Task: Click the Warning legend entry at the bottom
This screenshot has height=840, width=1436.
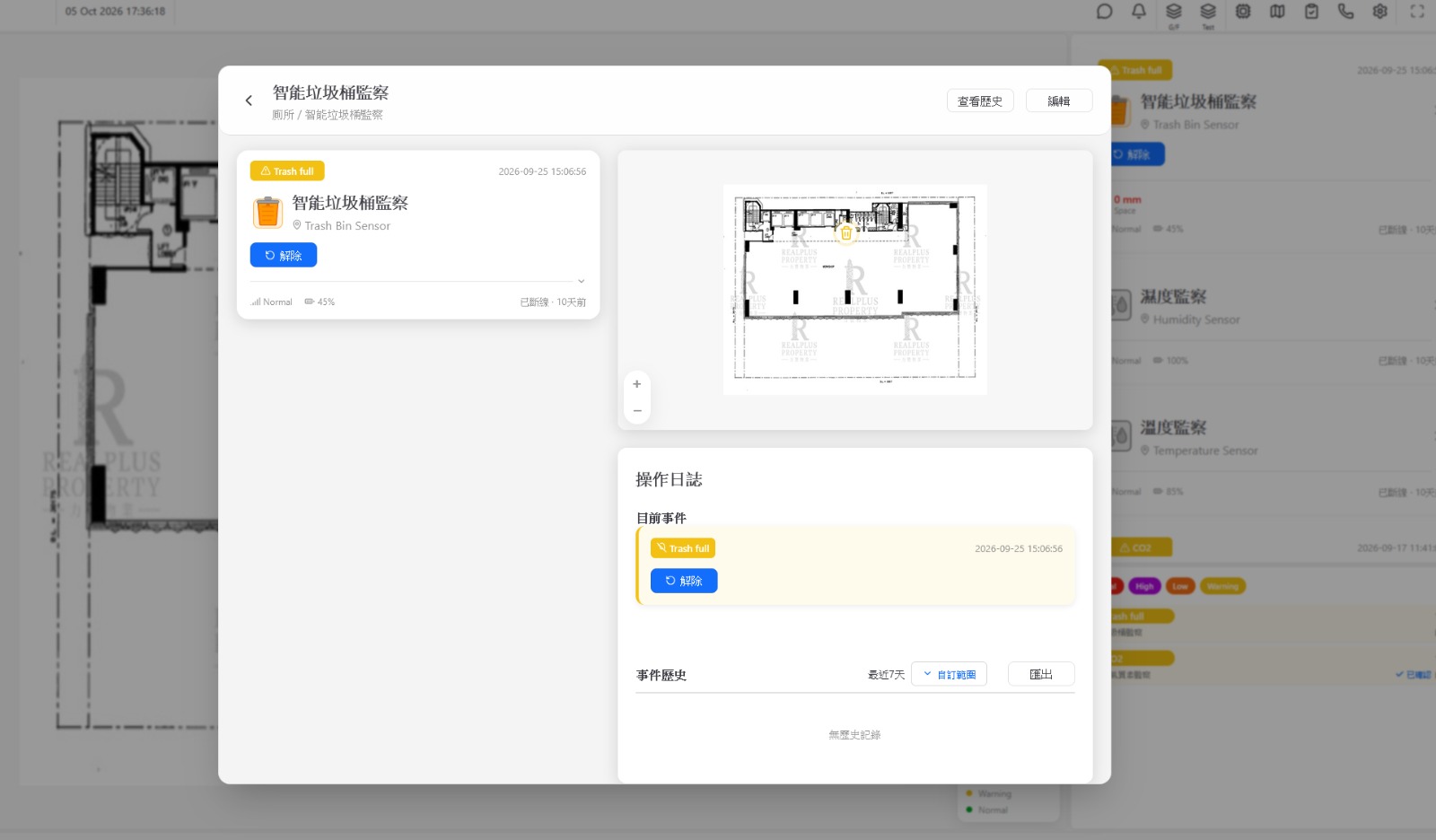Action: tap(988, 794)
